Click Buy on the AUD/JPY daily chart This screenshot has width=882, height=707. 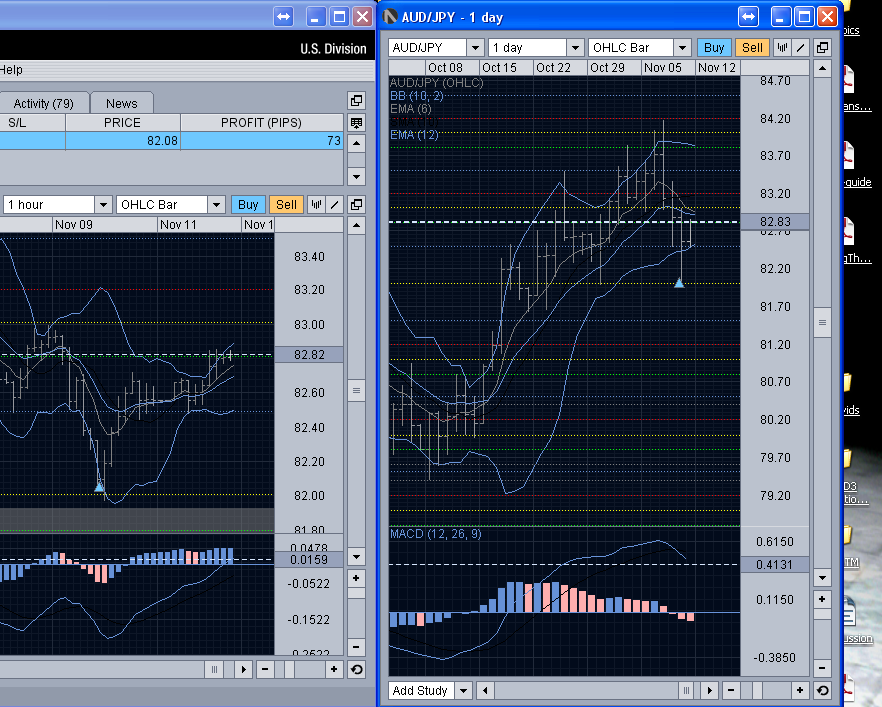pos(714,47)
